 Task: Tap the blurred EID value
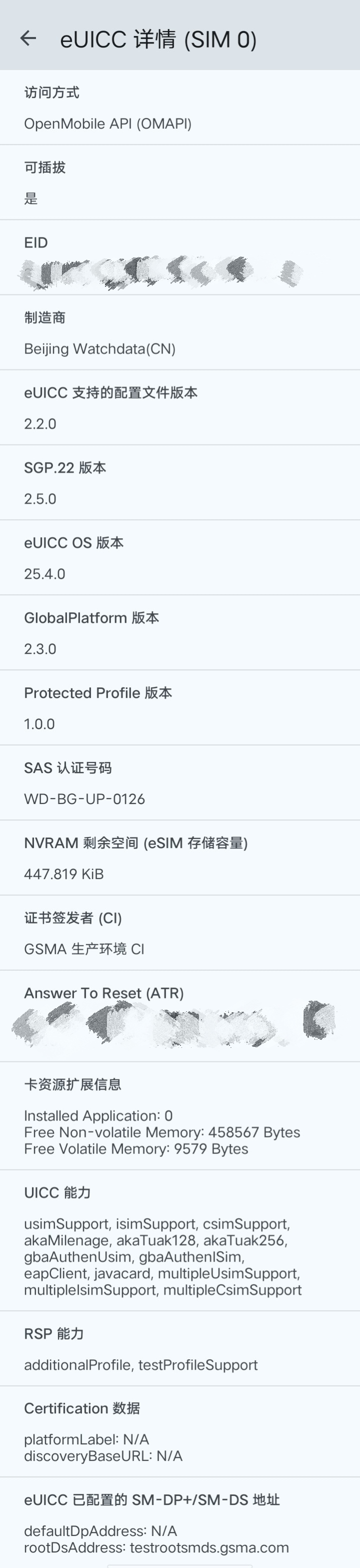click(161, 273)
